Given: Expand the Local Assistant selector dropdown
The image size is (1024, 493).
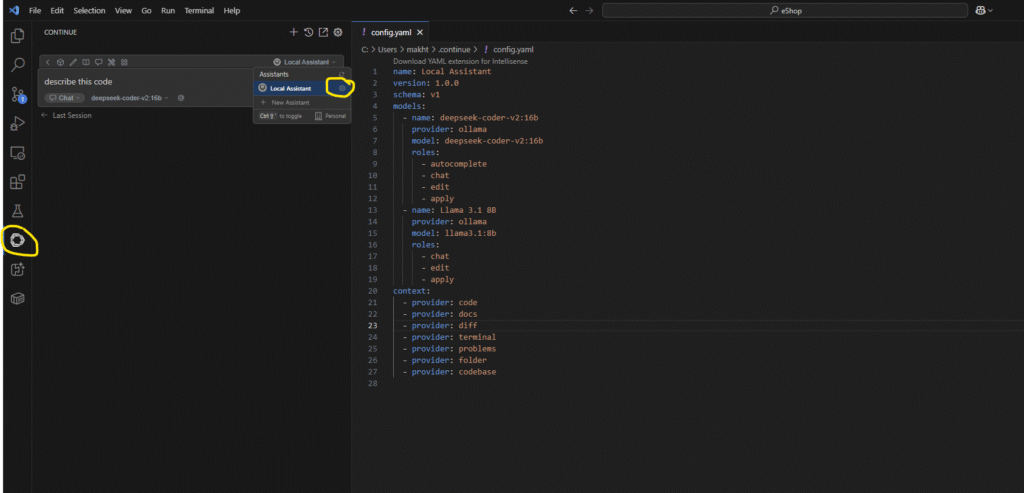Looking at the screenshot, I should pos(304,62).
